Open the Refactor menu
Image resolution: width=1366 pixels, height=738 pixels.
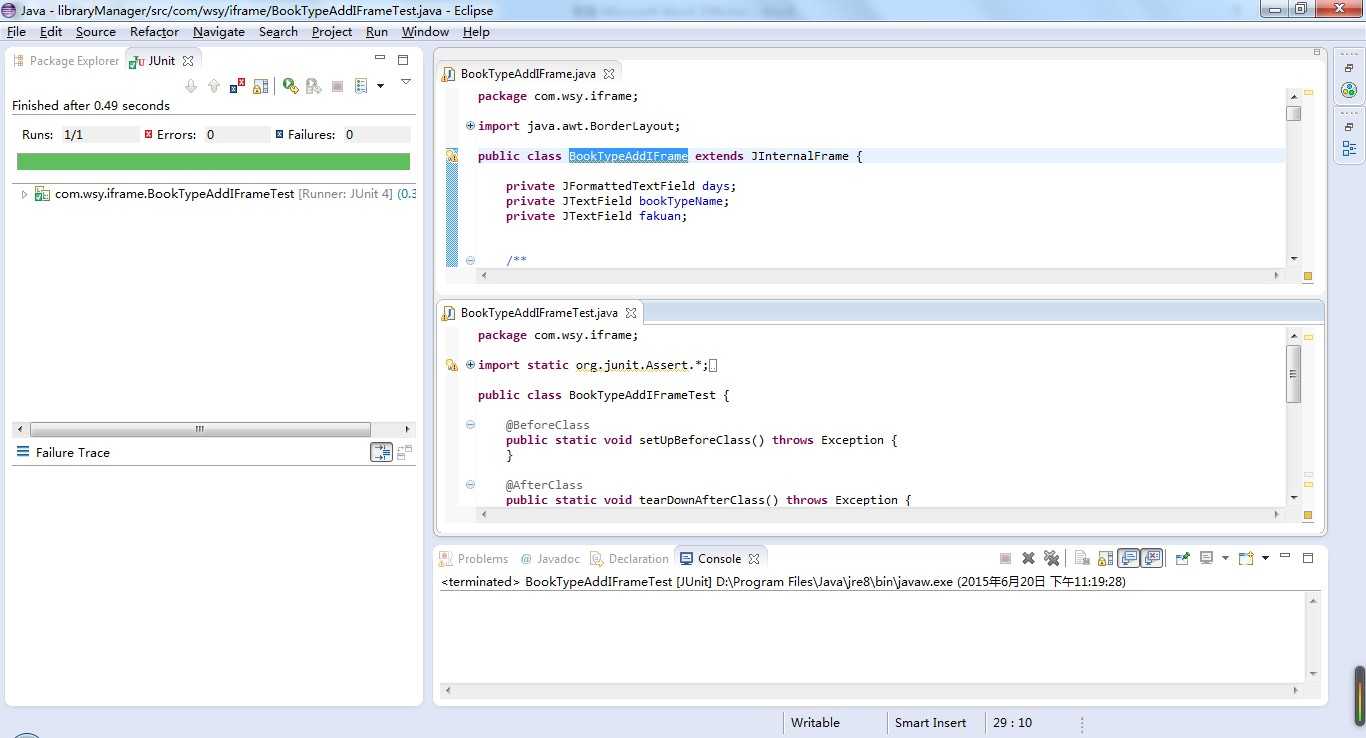(x=154, y=32)
